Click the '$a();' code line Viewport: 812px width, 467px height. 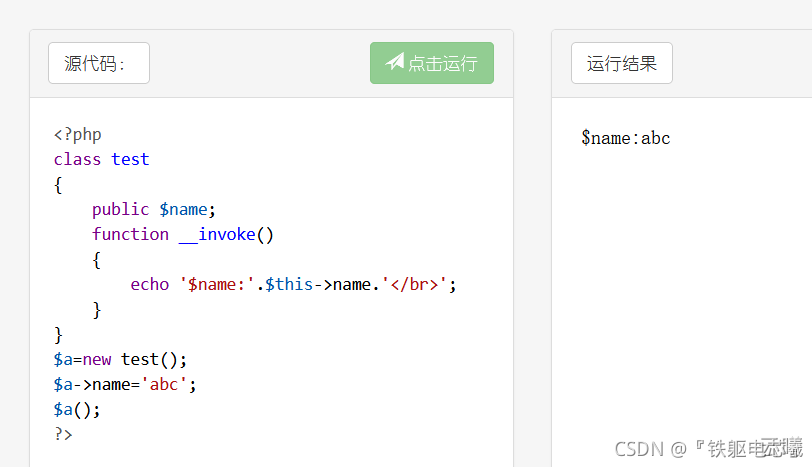77,410
